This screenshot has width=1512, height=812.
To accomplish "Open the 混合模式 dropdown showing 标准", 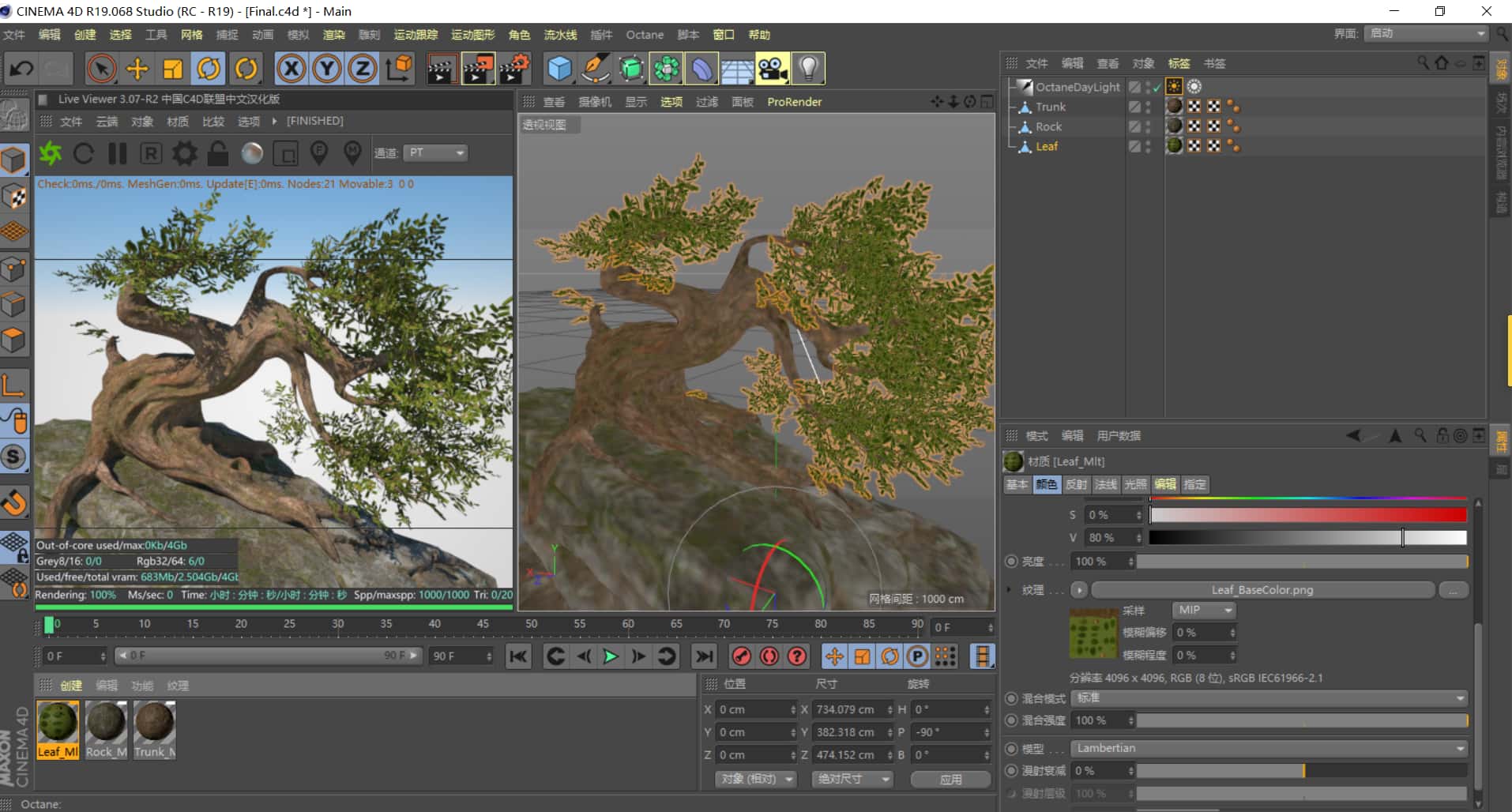I will (1269, 698).
